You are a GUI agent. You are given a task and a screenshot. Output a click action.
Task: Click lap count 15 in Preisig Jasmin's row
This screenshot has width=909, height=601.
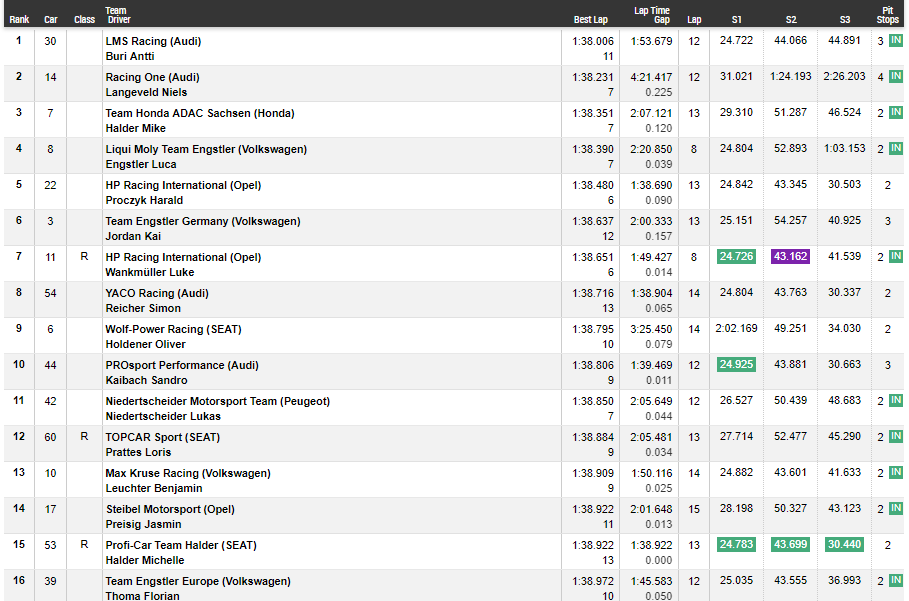click(694, 509)
